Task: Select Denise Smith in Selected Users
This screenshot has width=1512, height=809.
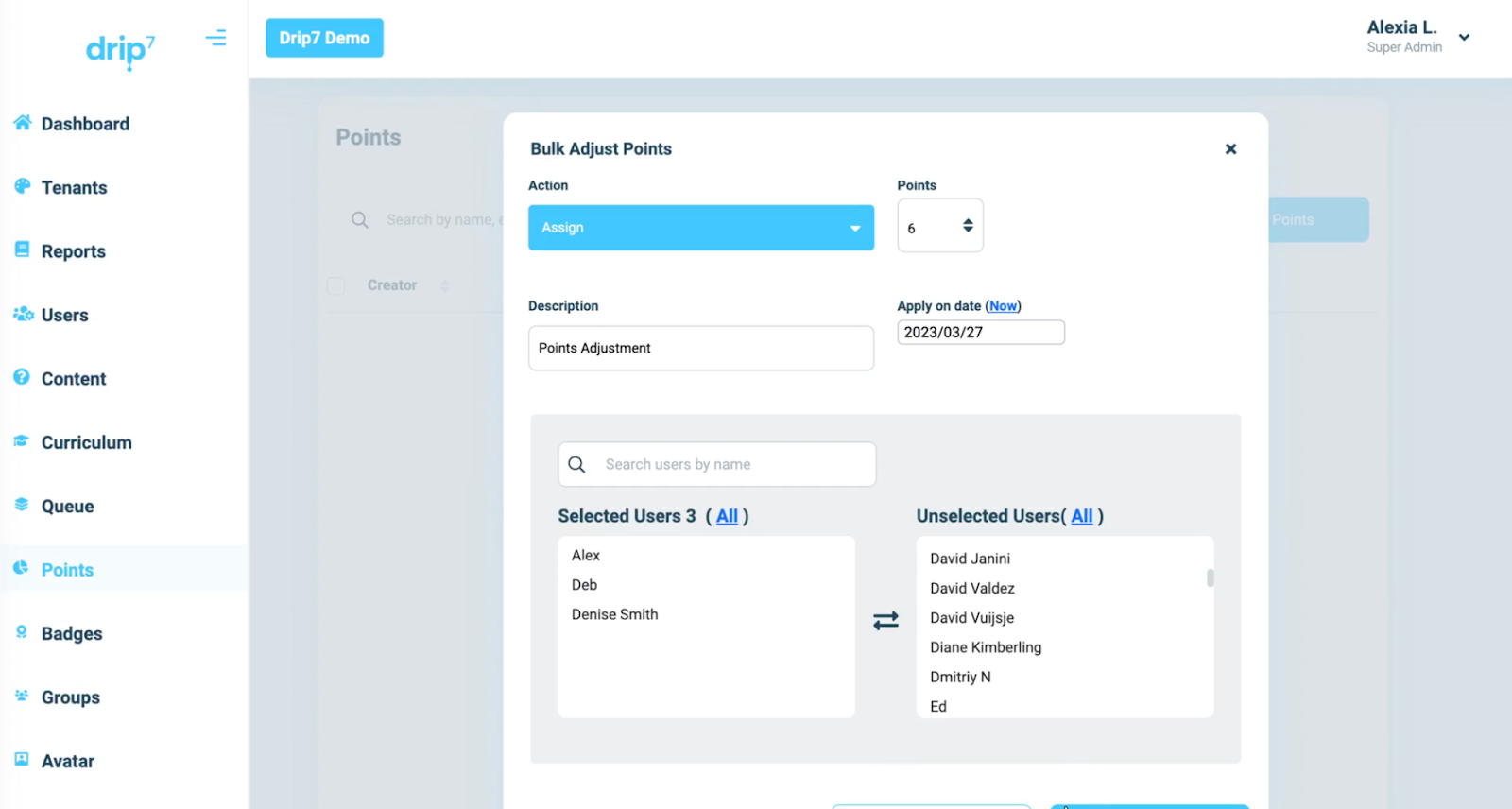Action: (x=615, y=614)
